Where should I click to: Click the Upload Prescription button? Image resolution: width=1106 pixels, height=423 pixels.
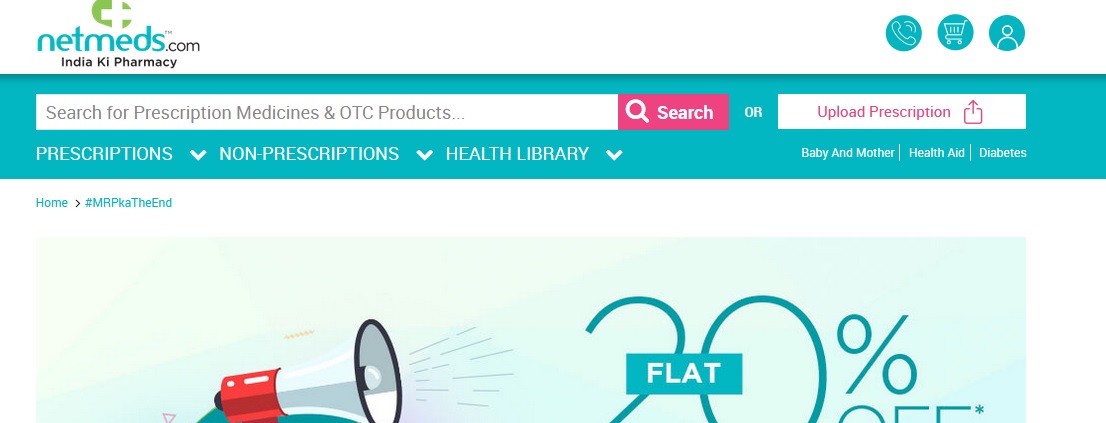pyautogui.click(x=901, y=111)
